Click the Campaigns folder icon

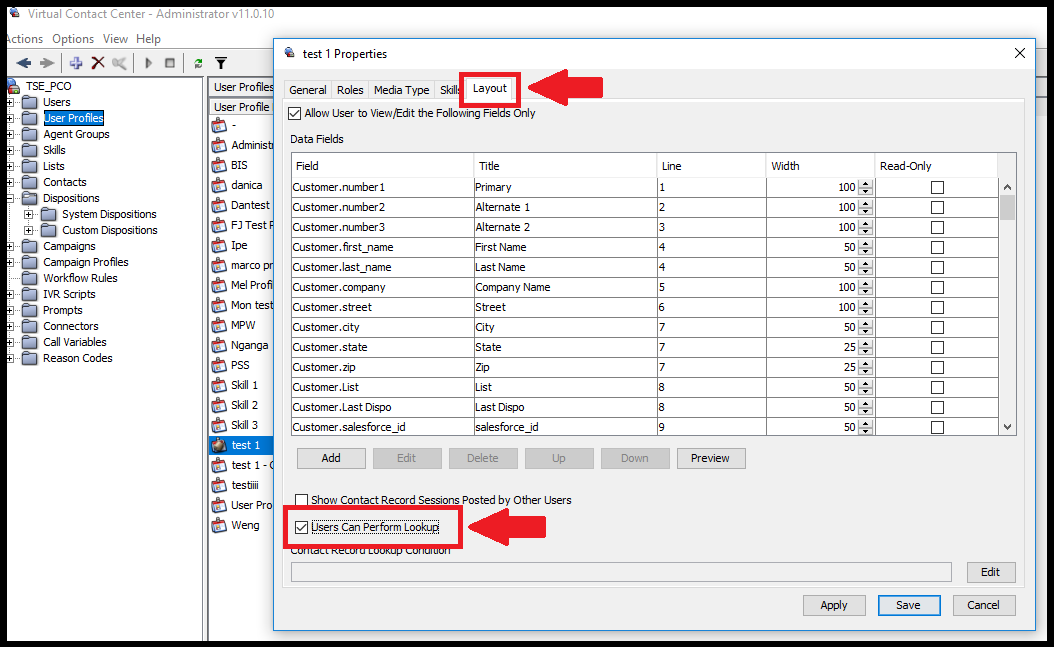click(x=30, y=246)
